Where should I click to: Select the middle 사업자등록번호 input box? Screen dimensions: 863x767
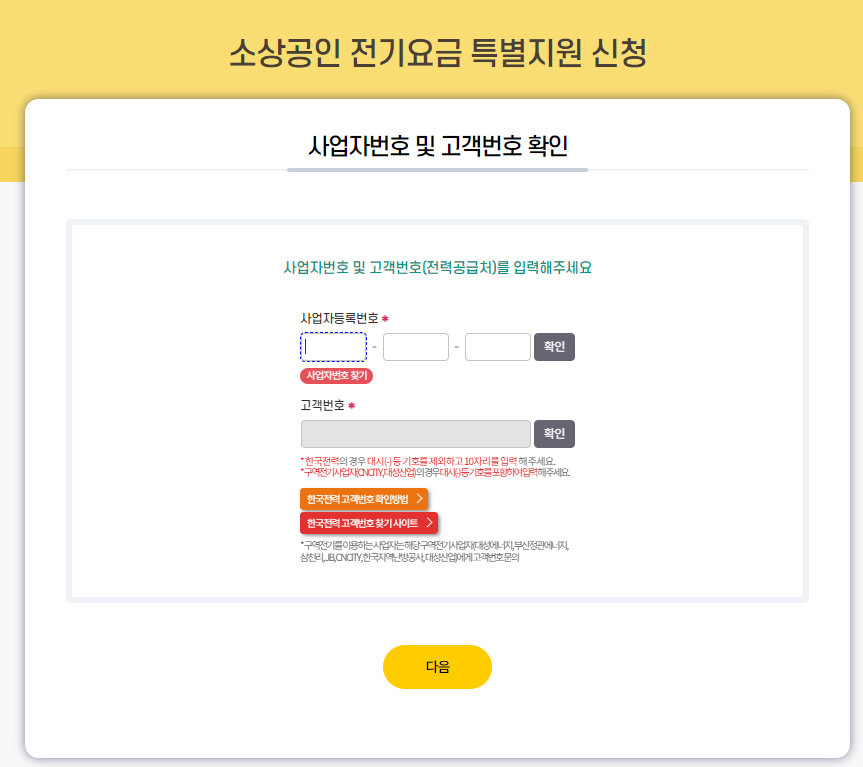(416, 347)
